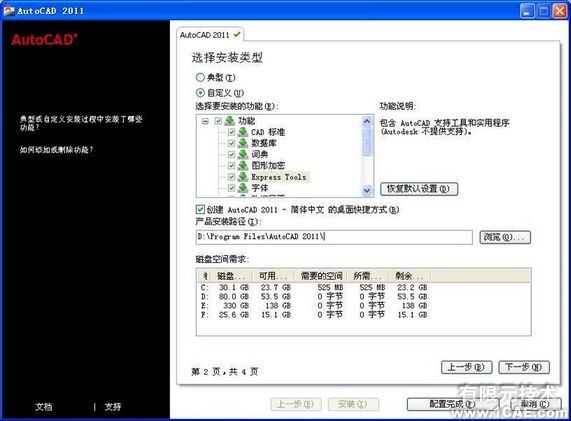Select the 典型 installation radio button

point(200,77)
